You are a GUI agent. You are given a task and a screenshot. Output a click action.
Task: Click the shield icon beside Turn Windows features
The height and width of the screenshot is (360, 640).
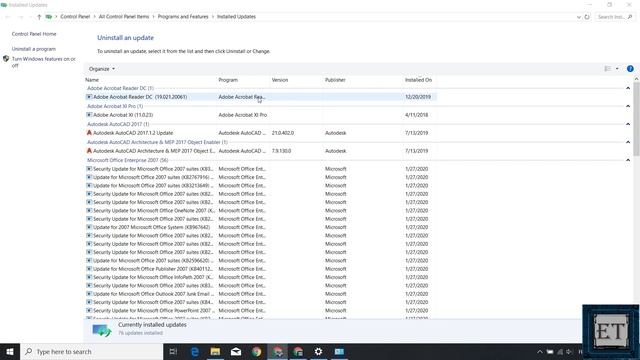click(6, 59)
